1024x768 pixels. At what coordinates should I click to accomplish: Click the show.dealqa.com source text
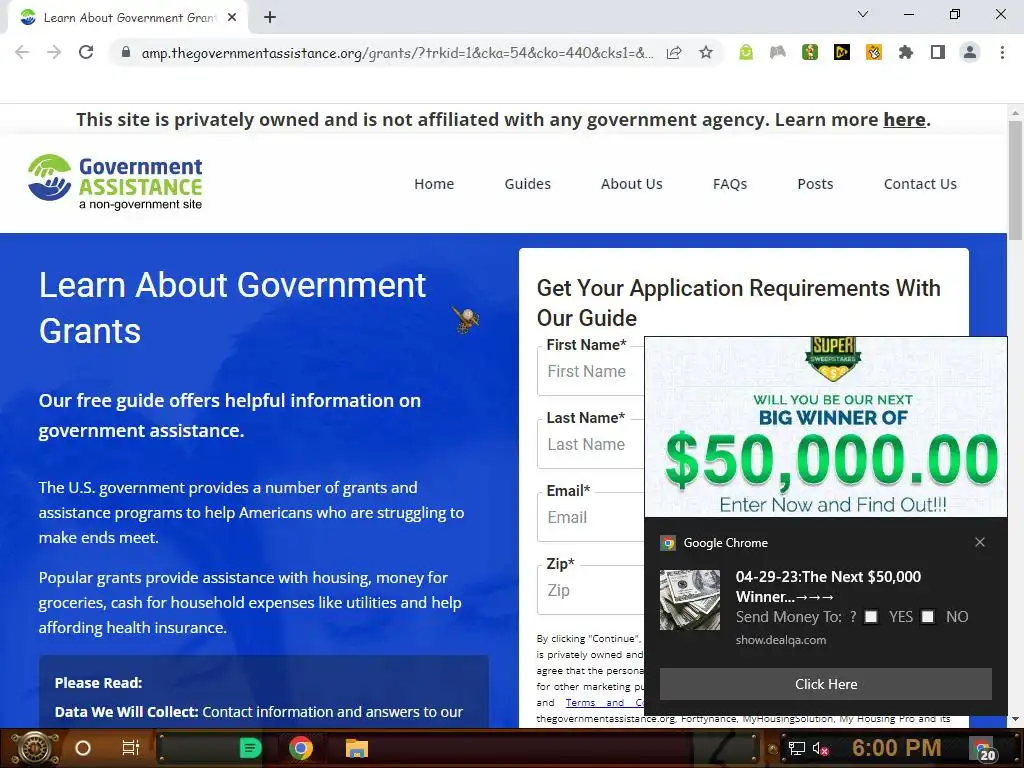780,640
